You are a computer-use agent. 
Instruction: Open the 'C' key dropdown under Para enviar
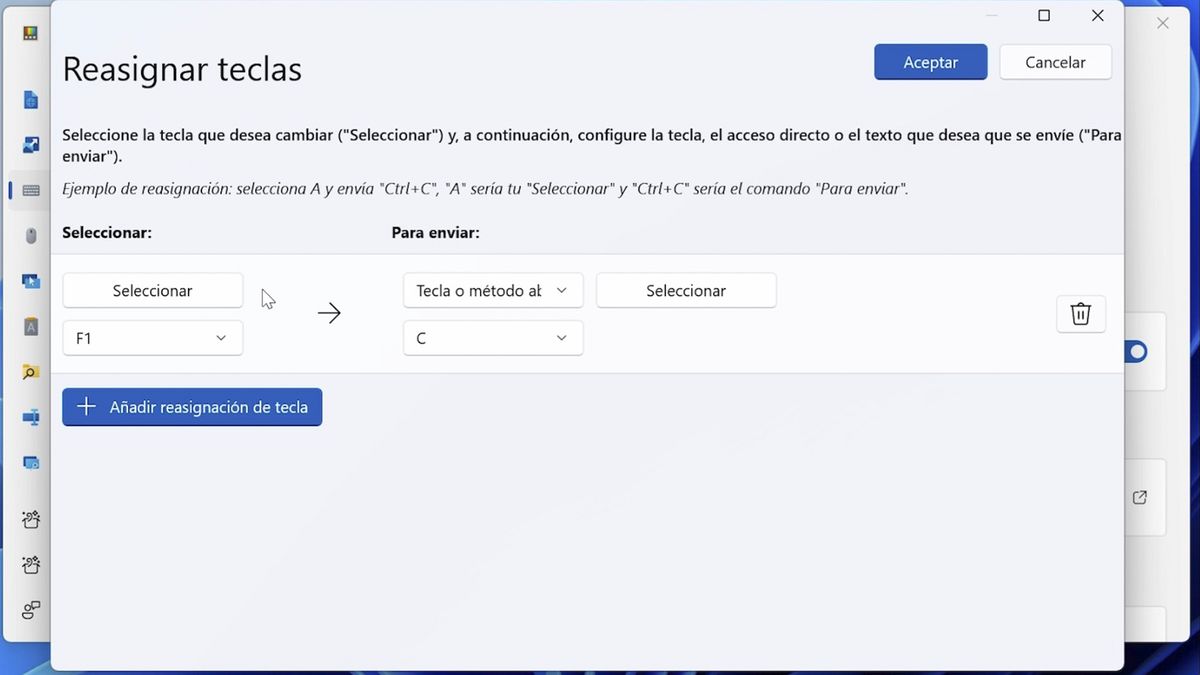(492, 338)
